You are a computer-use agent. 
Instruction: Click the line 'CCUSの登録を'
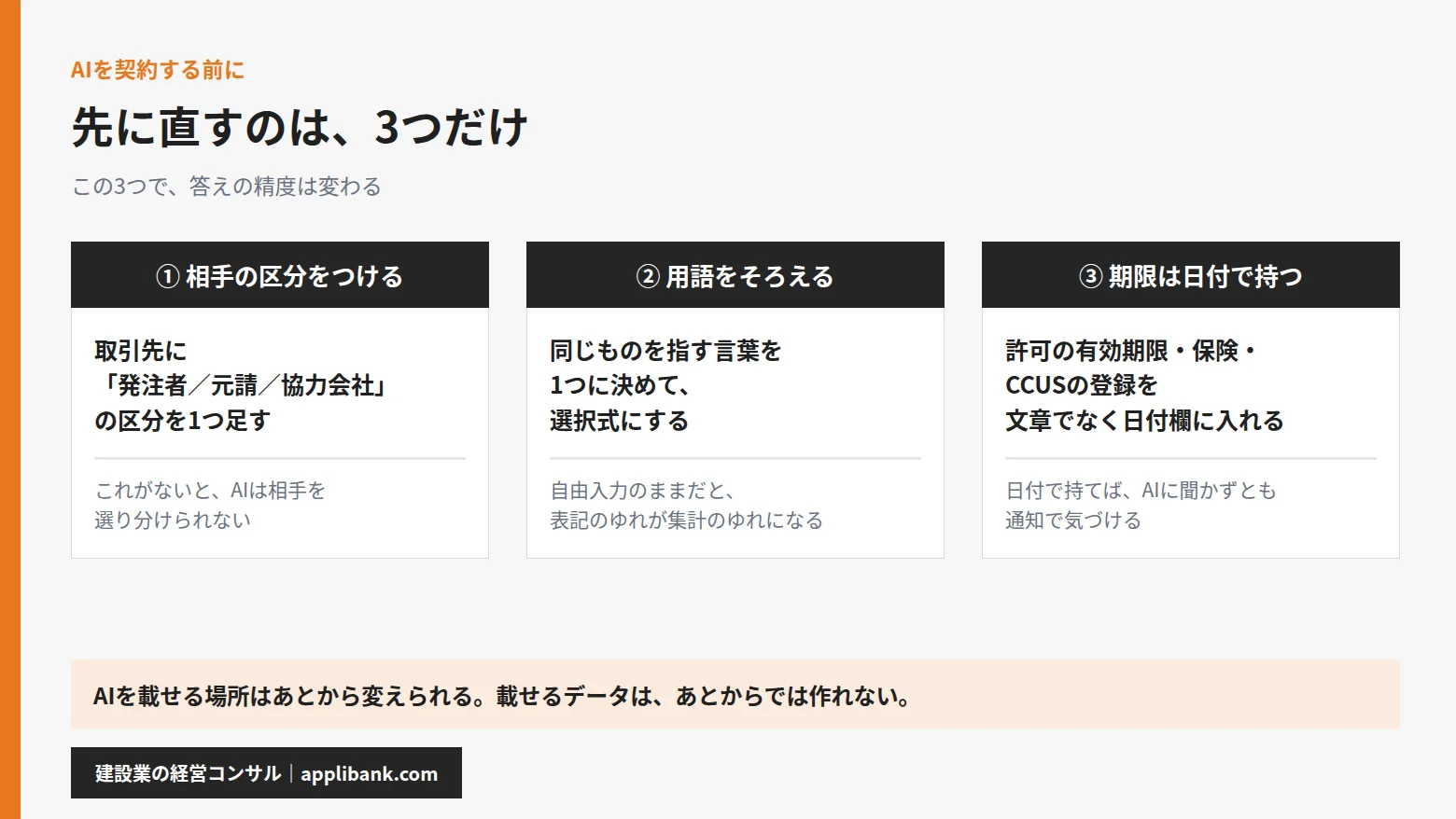pyautogui.click(x=1082, y=385)
